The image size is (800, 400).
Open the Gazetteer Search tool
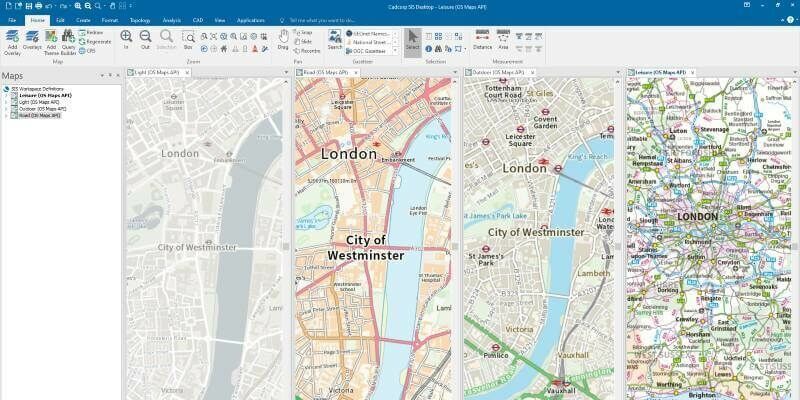(x=335, y=40)
